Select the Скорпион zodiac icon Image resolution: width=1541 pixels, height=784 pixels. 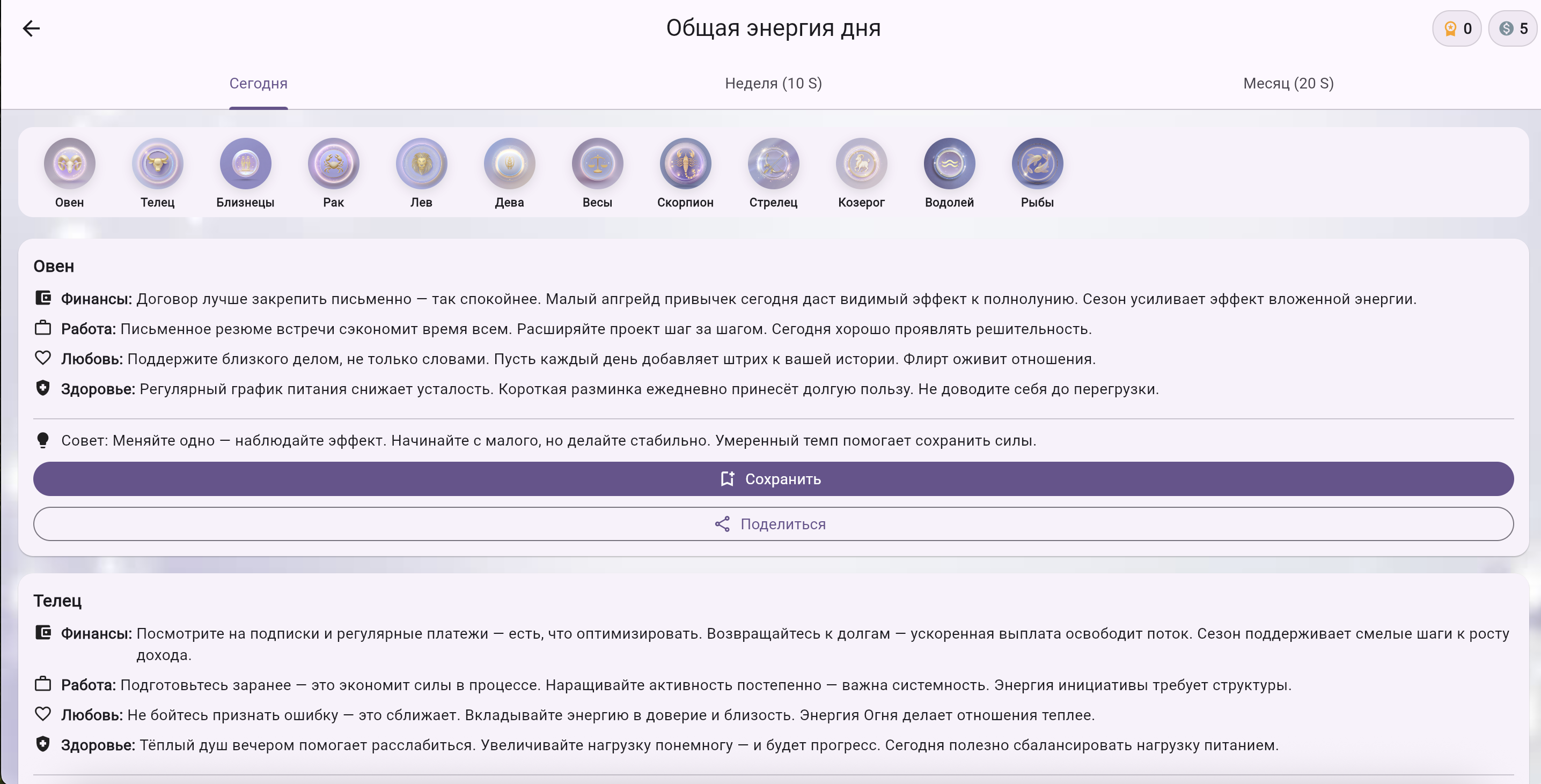click(685, 163)
